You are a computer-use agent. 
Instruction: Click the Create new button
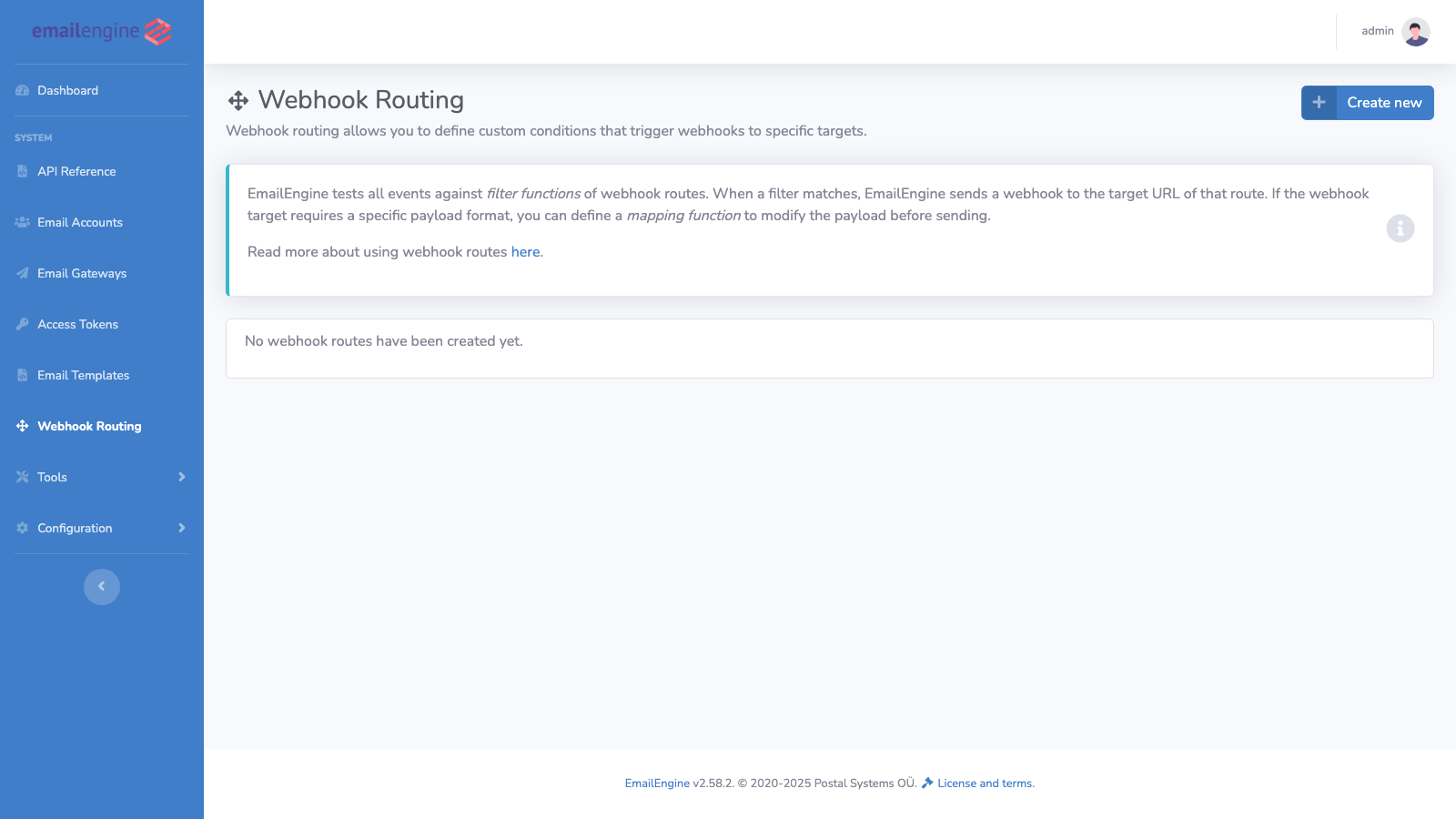1367,103
